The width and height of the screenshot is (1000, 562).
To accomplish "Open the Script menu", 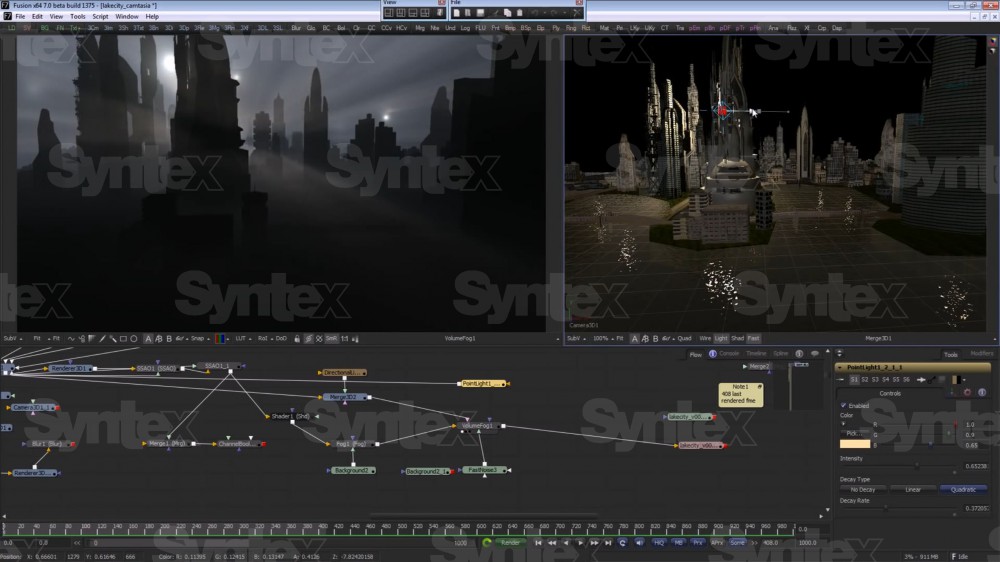I will click(100, 17).
